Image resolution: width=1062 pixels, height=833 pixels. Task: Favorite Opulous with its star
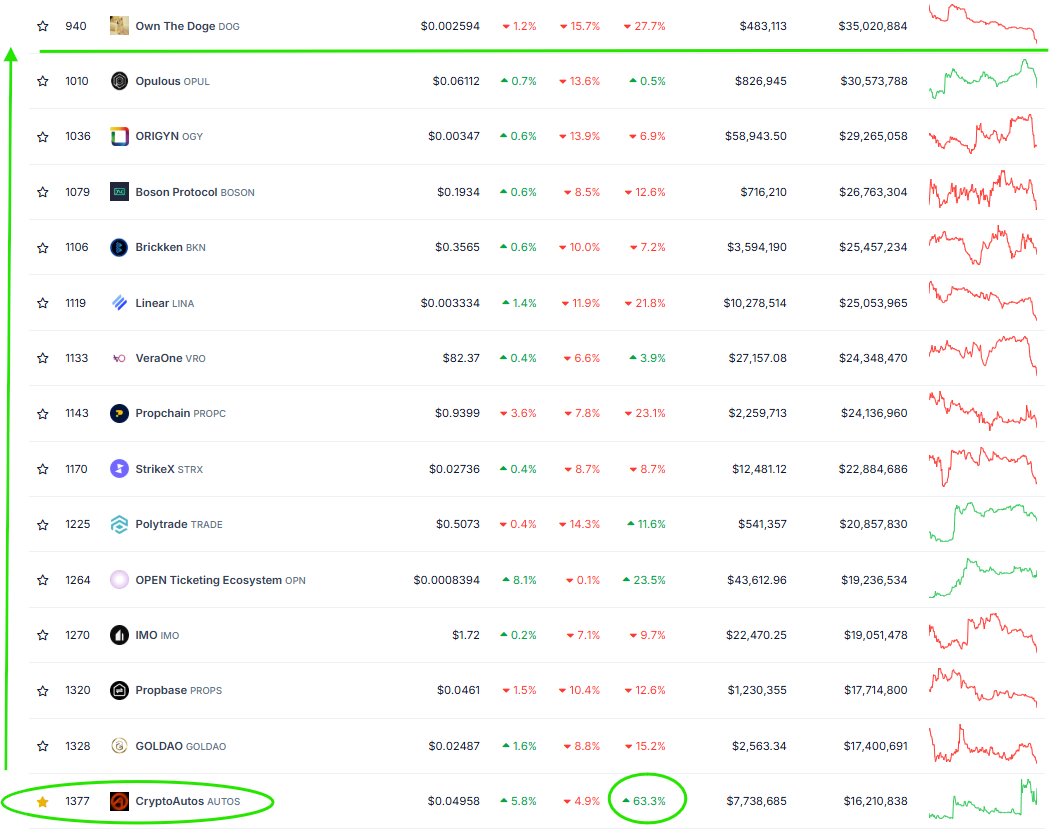tap(43, 81)
